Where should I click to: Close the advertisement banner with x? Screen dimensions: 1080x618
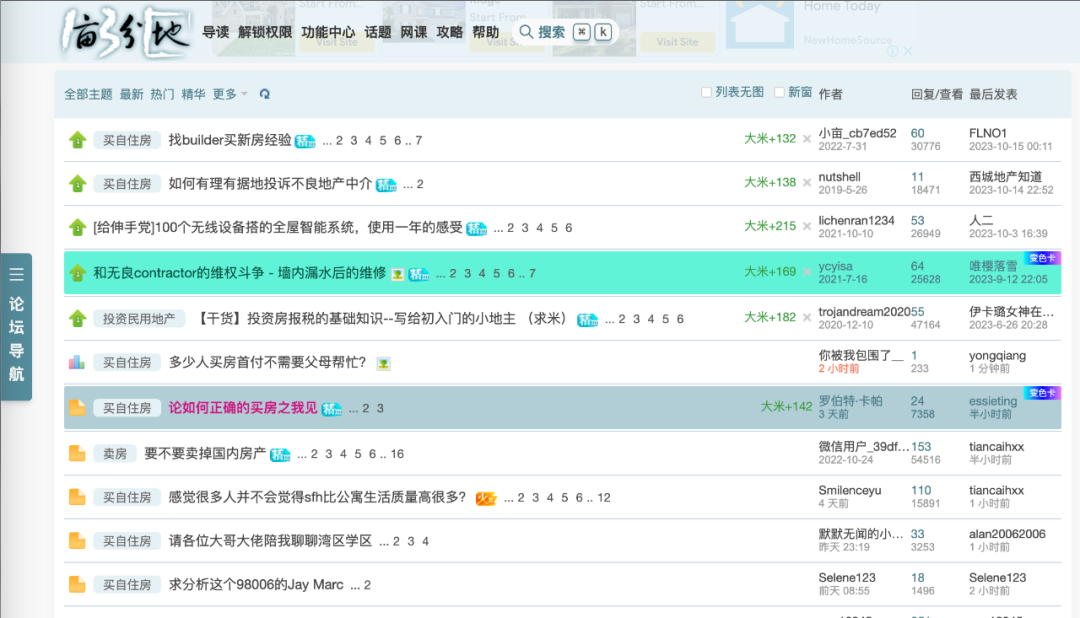(x=907, y=51)
